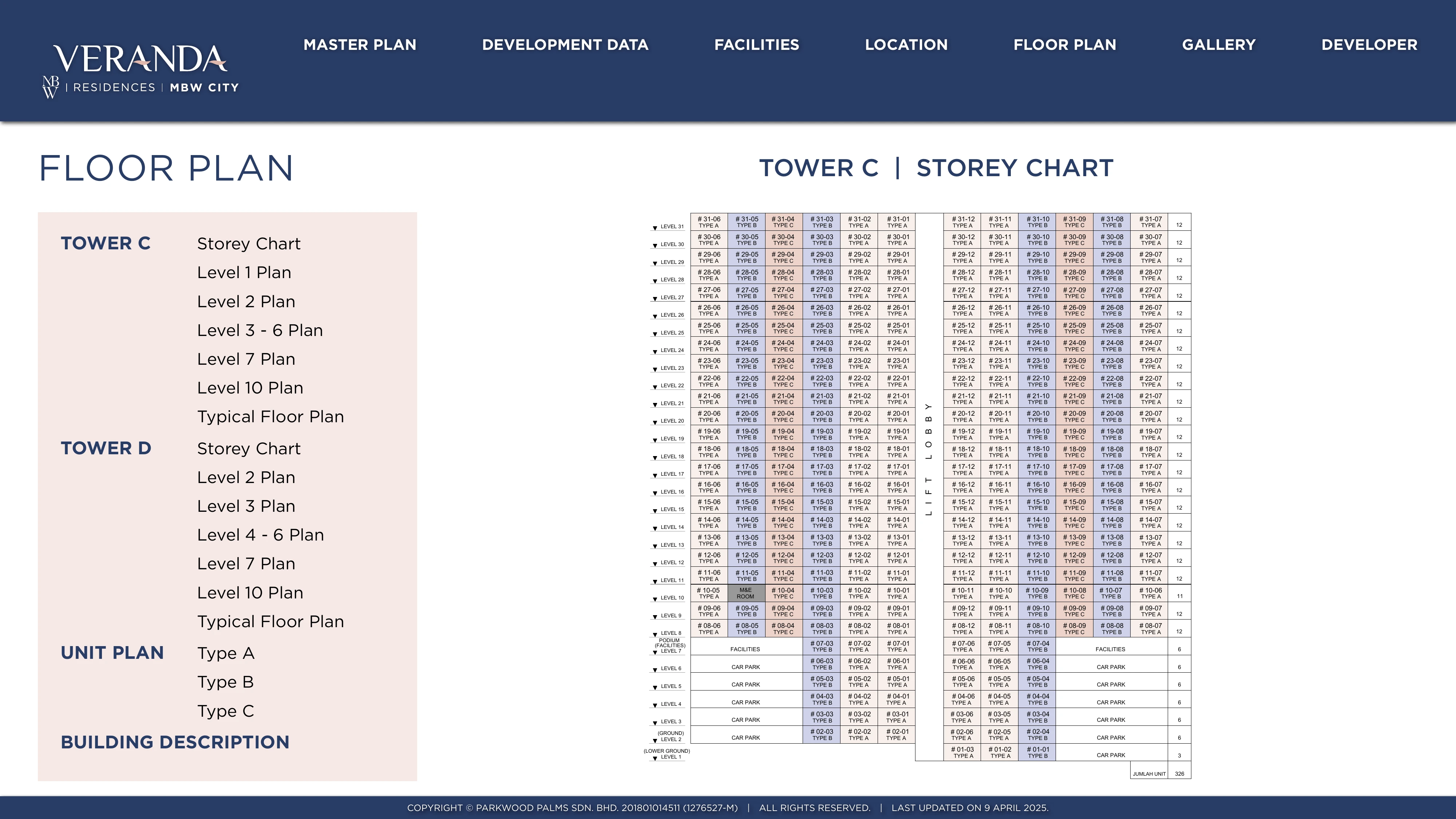View Tower C Level 2 Plan
Viewport: 1456px width, 819px height.
[x=246, y=301]
